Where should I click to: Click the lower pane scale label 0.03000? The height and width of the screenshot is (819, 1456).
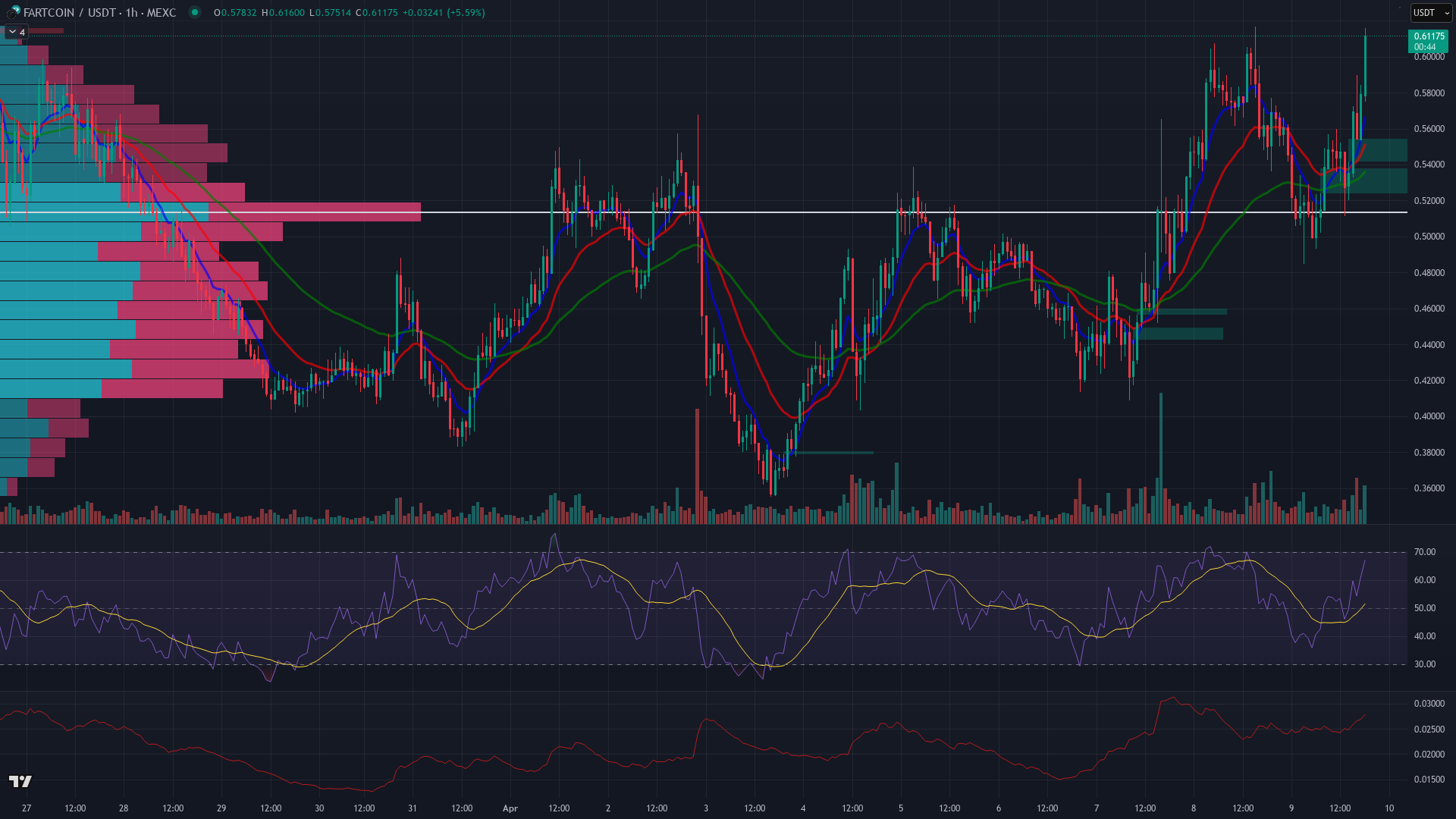point(1429,704)
